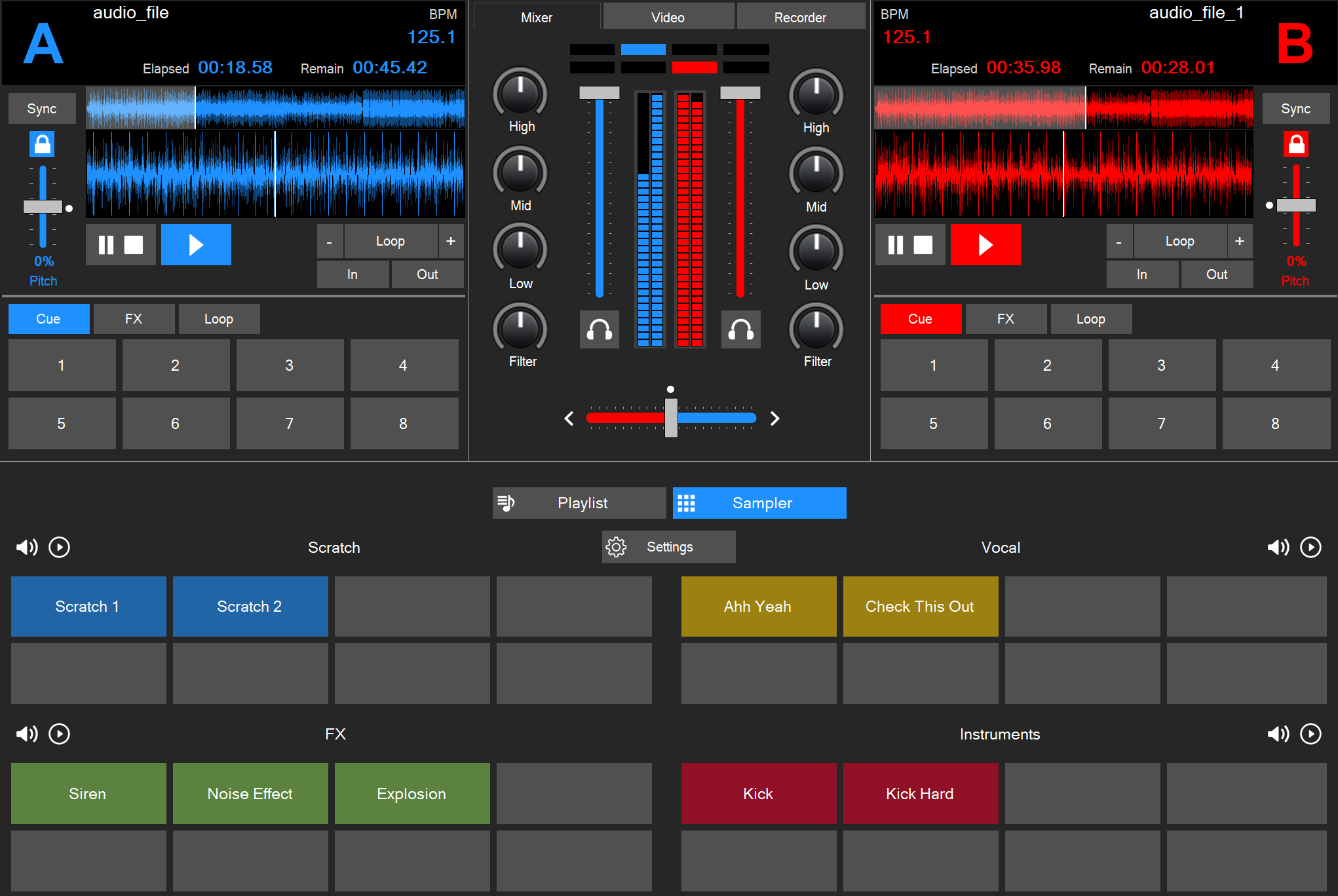This screenshot has width=1338, height=896.
Task: Nudge crossfader right with arrow
Action: click(775, 419)
